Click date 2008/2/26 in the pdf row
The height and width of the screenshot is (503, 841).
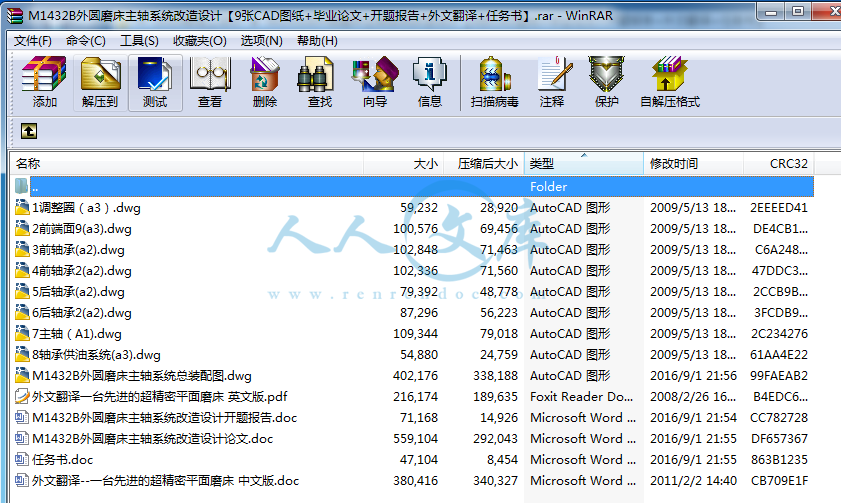(x=692, y=396)
